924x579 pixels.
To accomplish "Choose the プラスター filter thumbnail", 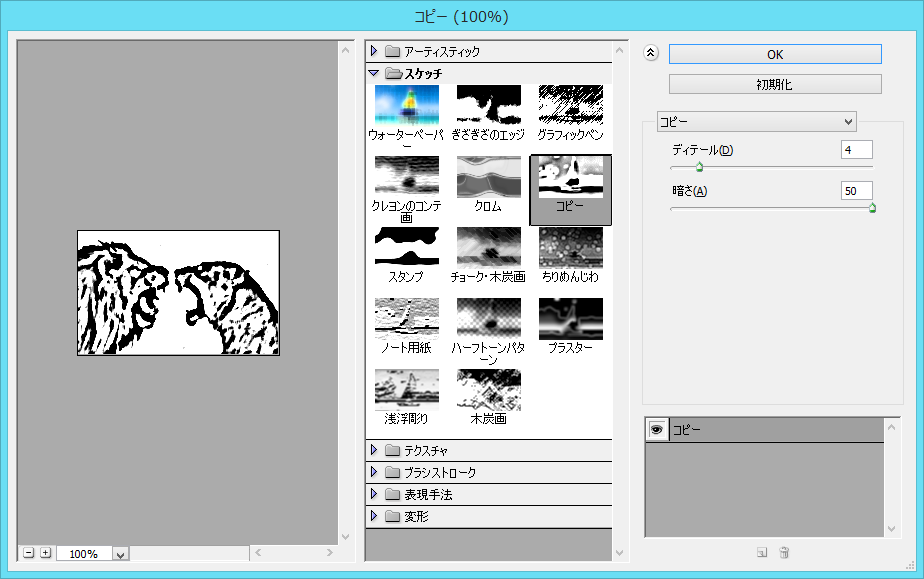I will (570, 319).
